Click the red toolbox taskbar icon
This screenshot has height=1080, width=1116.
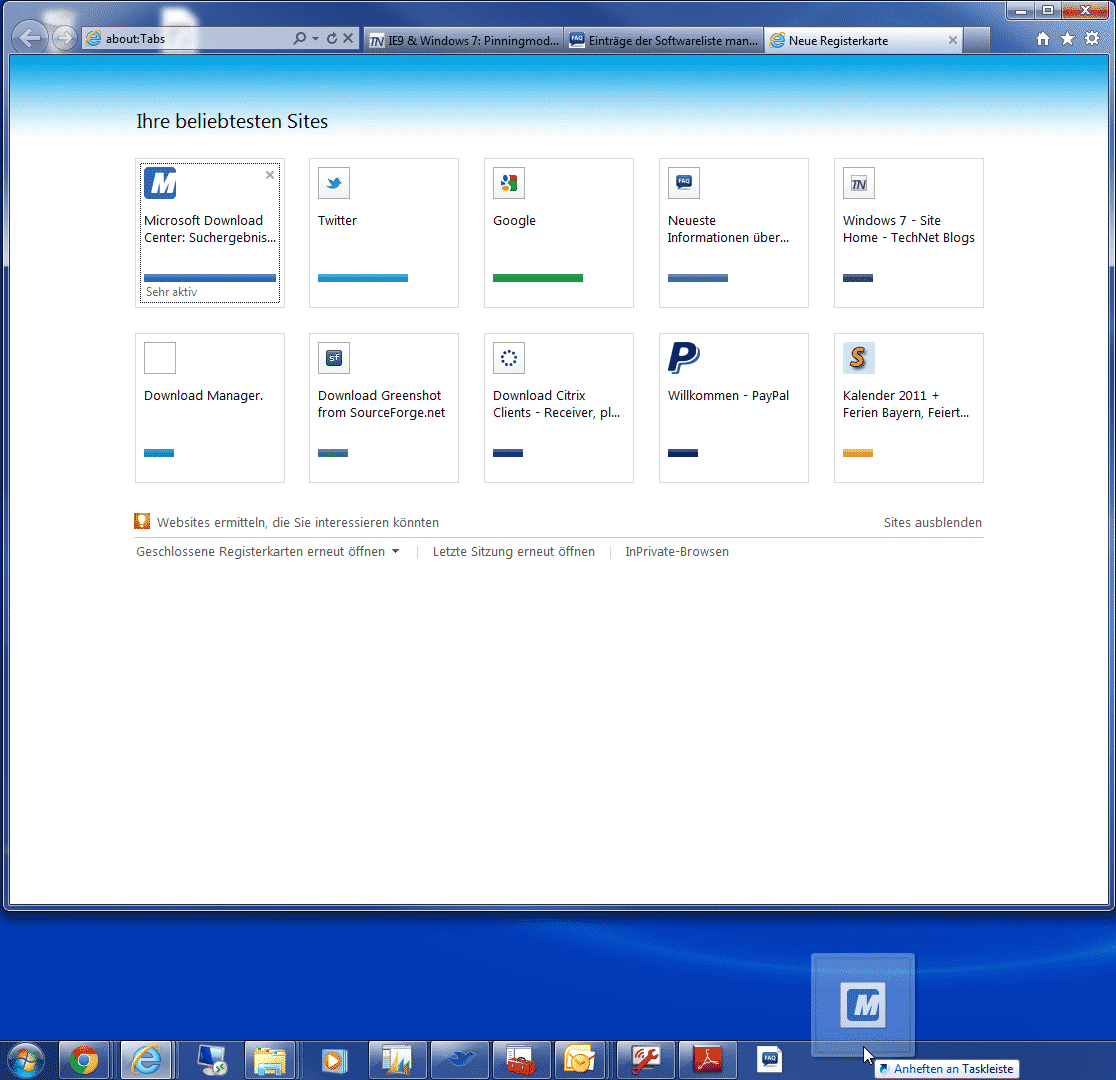click(521, 1061)
